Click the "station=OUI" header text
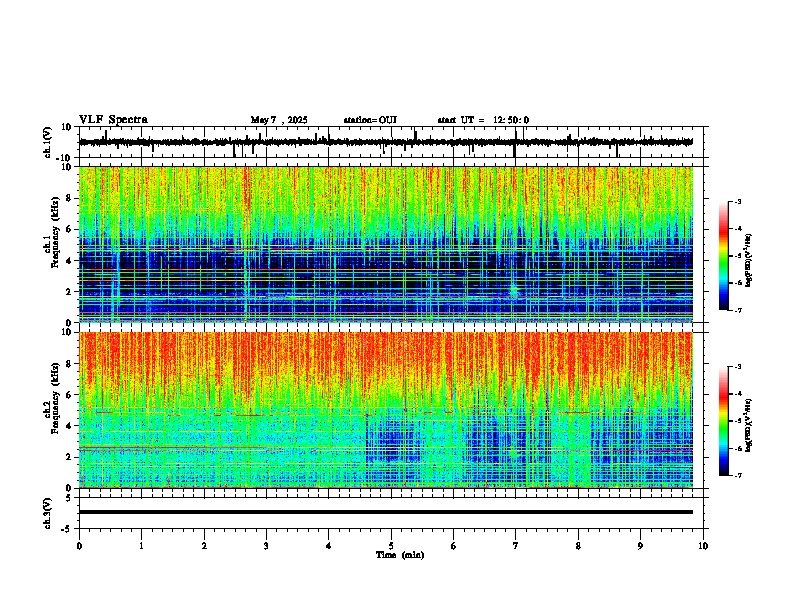The width and height of the screenshot is (792, 612). click(x=370, y=120)
